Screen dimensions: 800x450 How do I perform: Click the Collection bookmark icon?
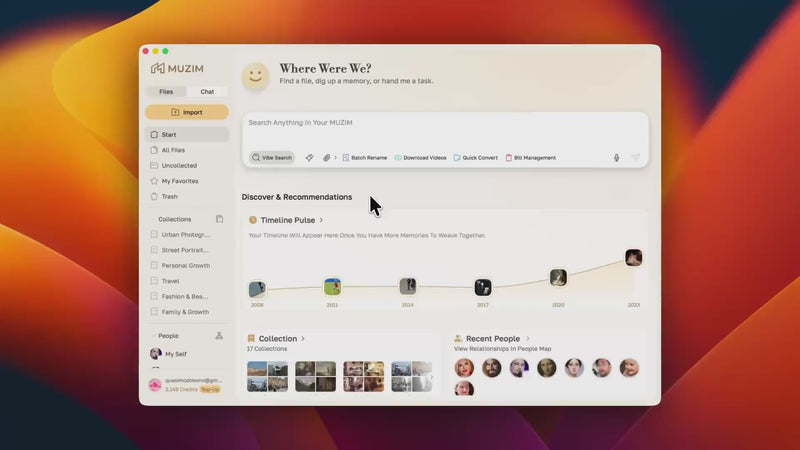(x=251, y=338)
